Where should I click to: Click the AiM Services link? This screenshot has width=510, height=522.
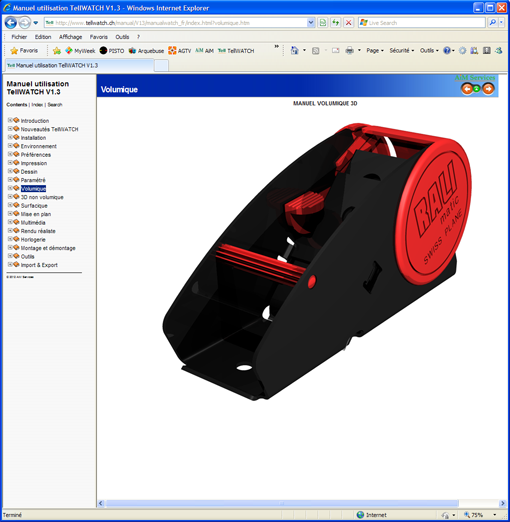click(475, 78)
